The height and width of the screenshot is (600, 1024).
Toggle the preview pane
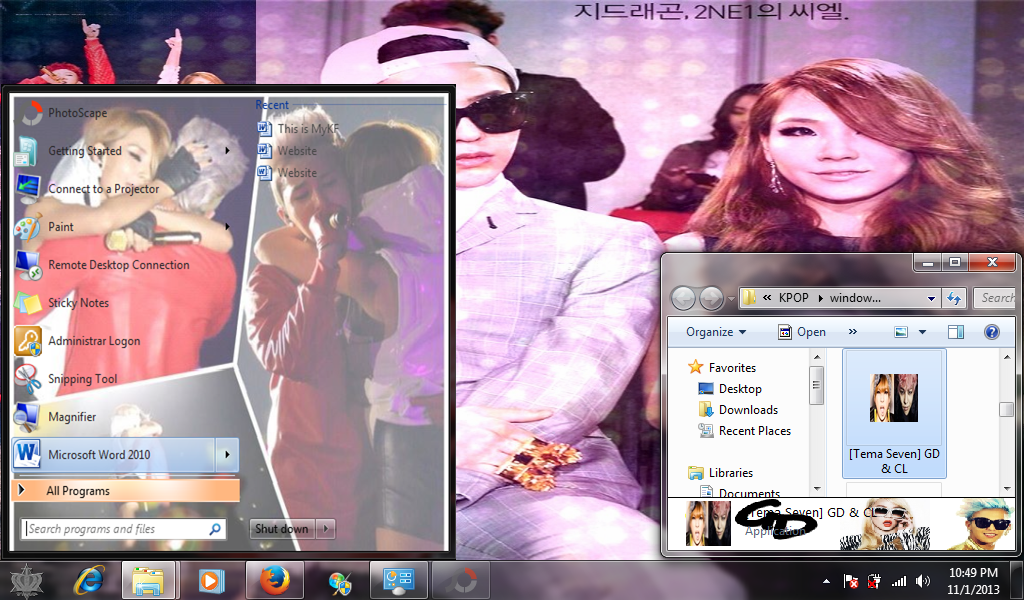(955, 332)
